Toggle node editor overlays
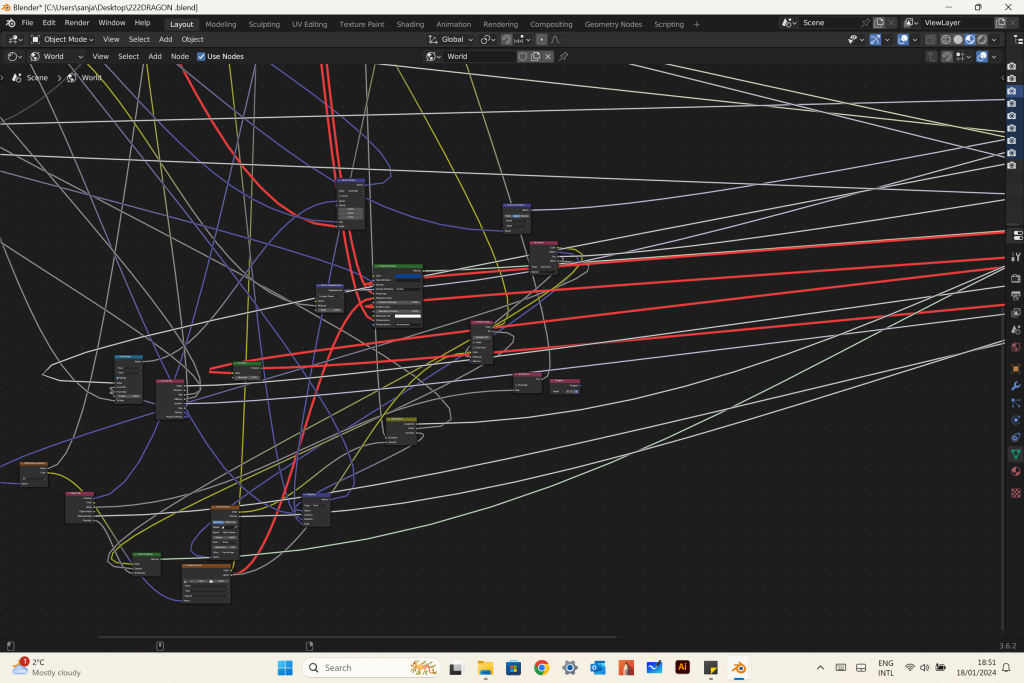 [x=982, y=56]
